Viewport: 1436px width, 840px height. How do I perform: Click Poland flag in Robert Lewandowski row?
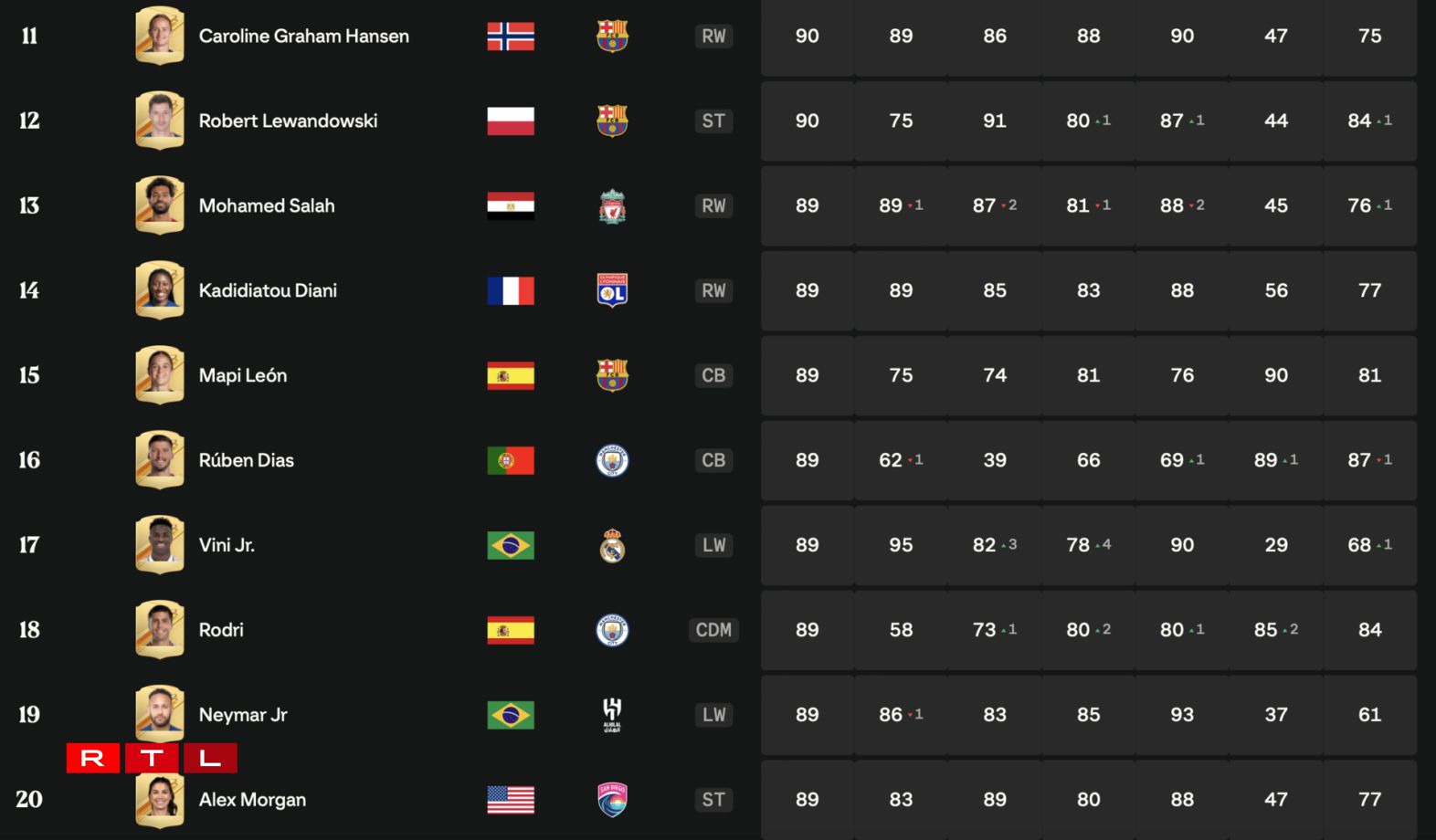click(511, 121)
